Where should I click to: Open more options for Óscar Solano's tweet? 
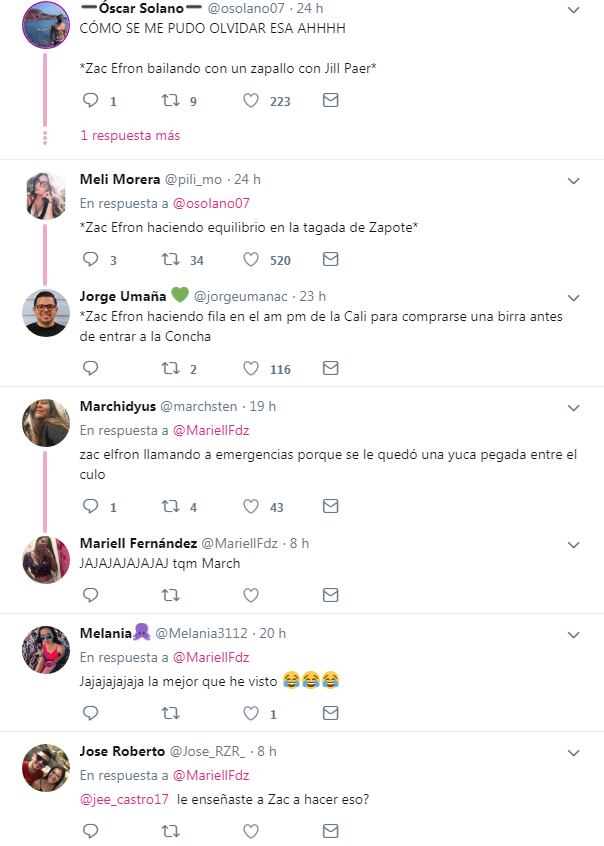pyautogui.click(x=574, y=10)
